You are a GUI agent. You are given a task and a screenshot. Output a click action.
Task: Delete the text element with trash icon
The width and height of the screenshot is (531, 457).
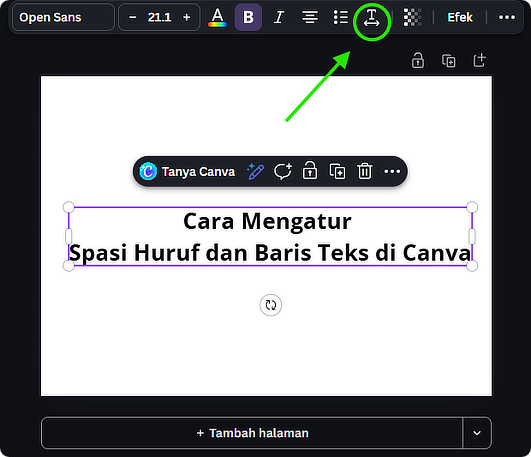(x=365, y=171)
